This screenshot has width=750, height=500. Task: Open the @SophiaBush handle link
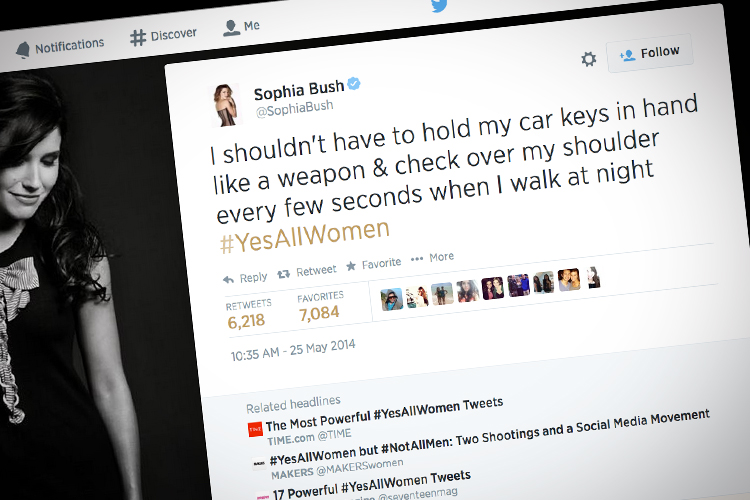click(x=294, y=109)
